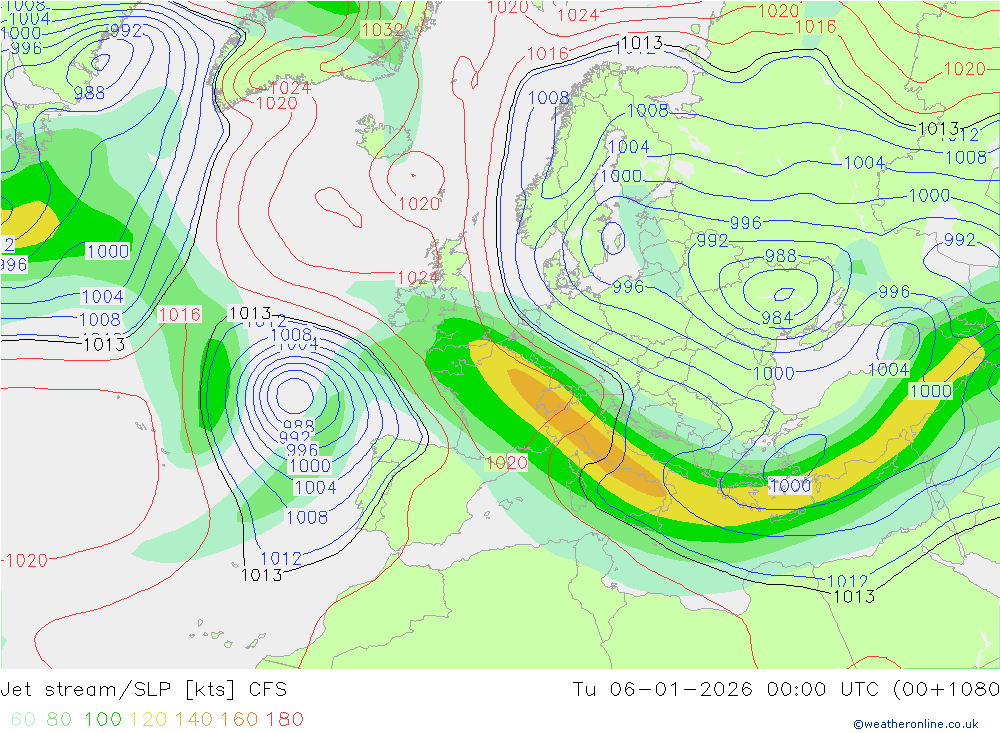Screen dimensions: 1000x733
Task: Select the 1000 label beneath 1004 over Scandinavia
Action: 621,175
